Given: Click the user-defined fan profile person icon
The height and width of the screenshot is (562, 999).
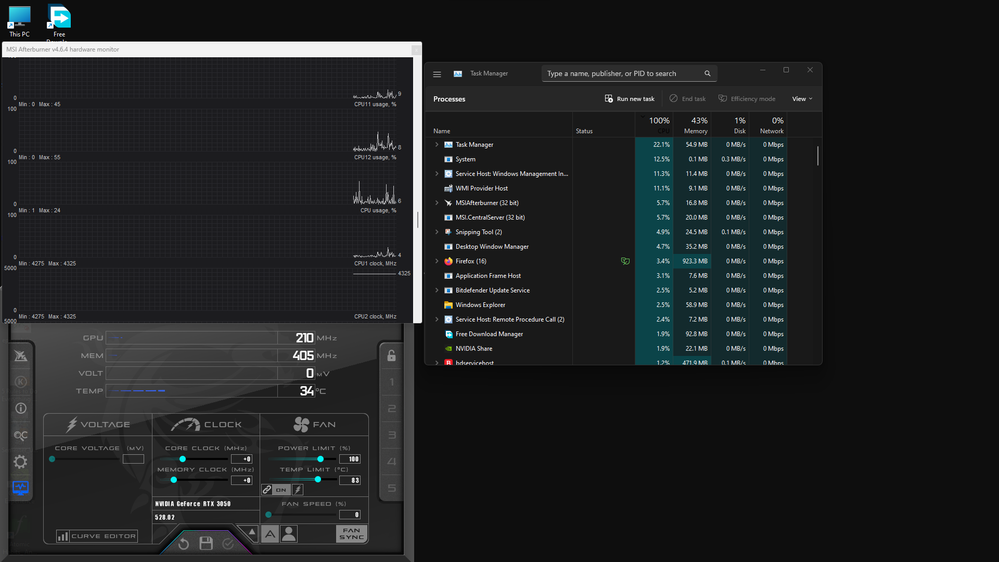Looking at the screenshot, I should click(289, 534).
